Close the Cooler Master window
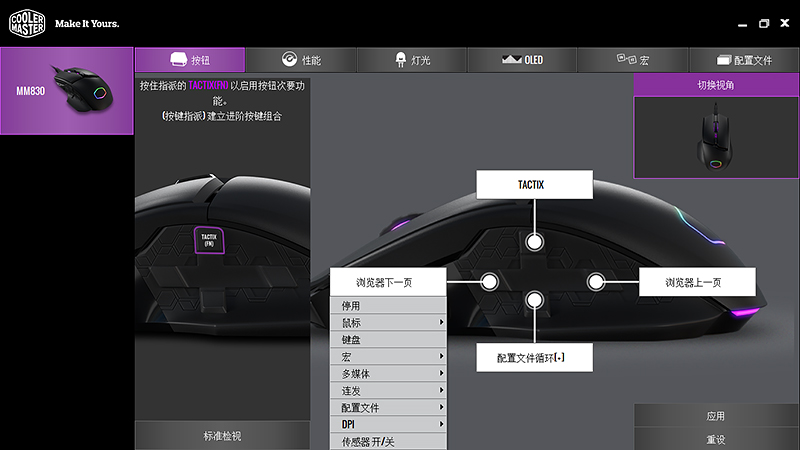800x450 pixels. click(785, 23)
